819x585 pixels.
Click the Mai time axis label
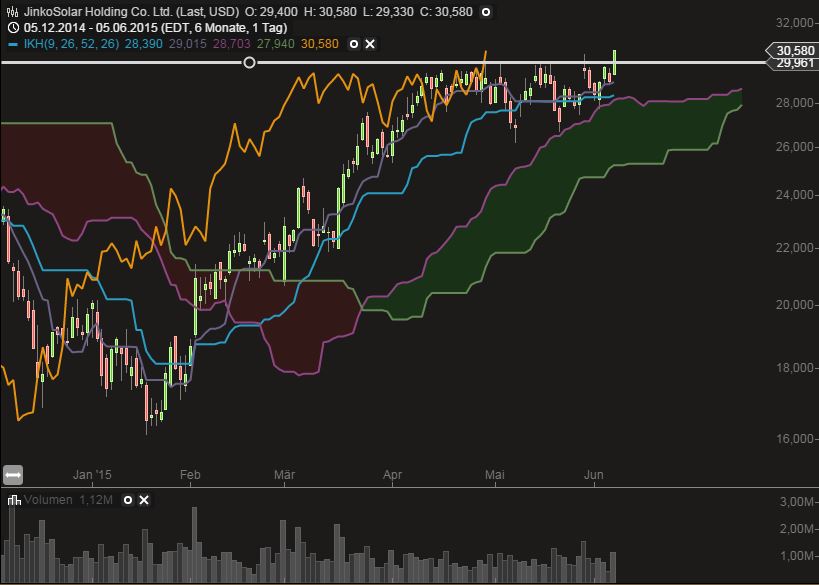pos(495,475)
